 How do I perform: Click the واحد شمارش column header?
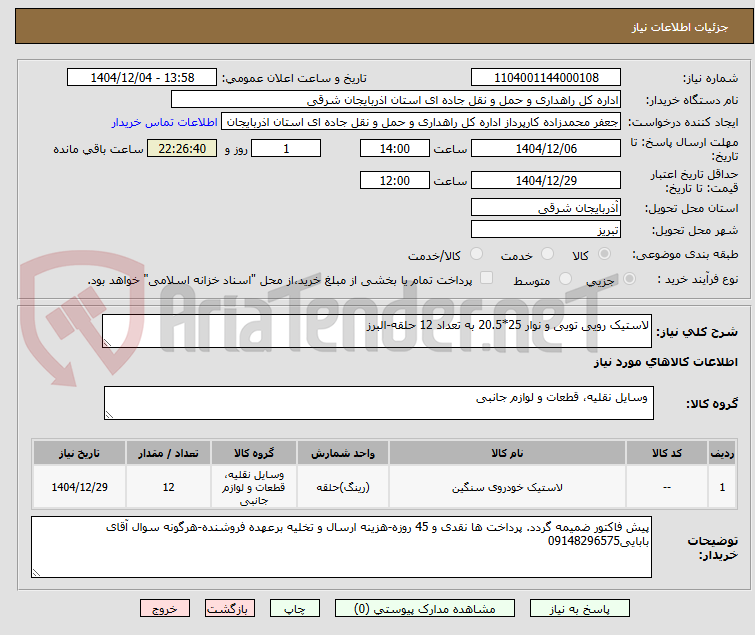(343, 453)
